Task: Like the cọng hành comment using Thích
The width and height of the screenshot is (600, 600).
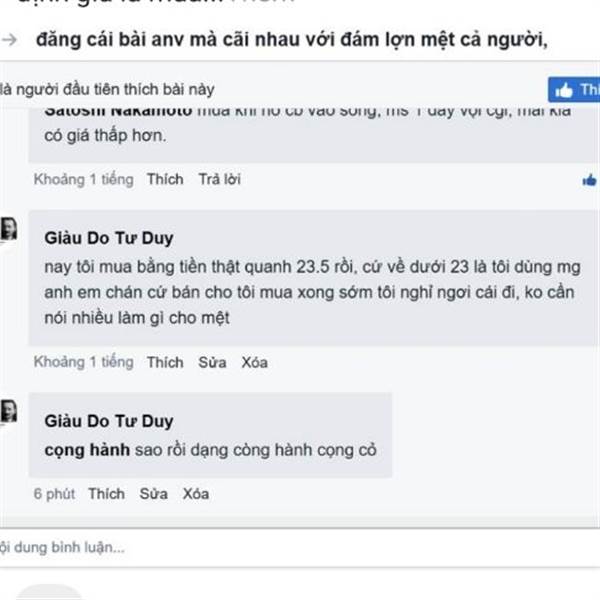Action: (106, 494)
